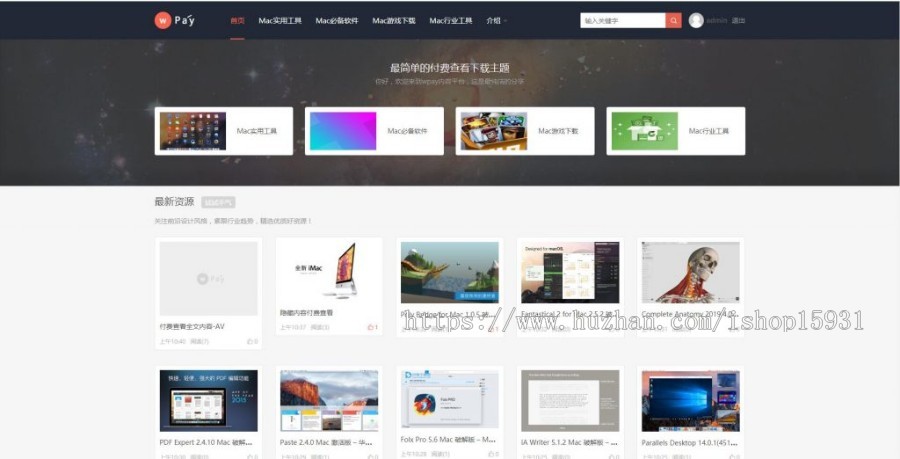The image size is (900, 459).
Task: Open the 首页 home tab
Action: [238, 21]
